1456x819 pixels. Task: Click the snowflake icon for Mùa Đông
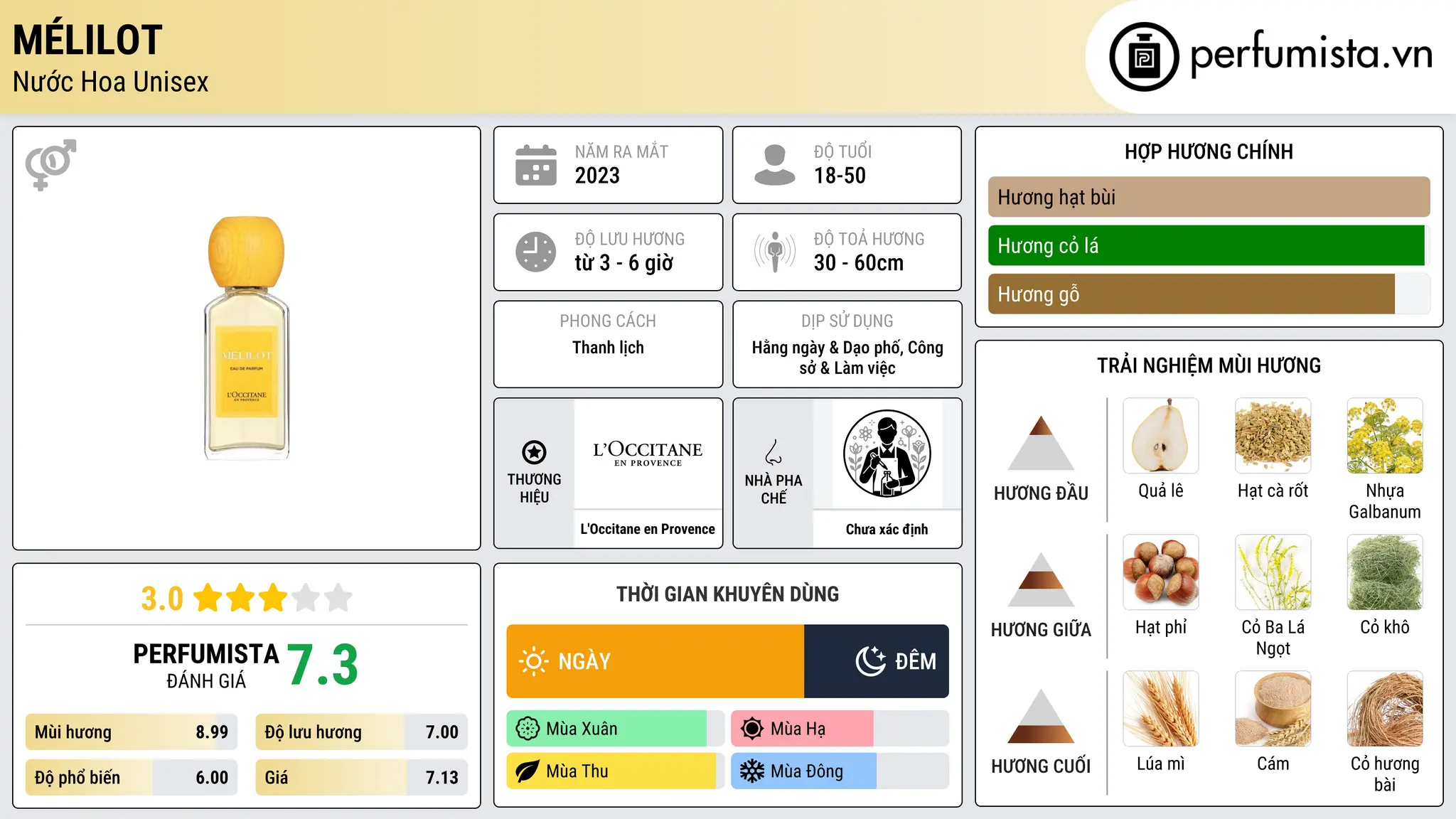(752, 771)
